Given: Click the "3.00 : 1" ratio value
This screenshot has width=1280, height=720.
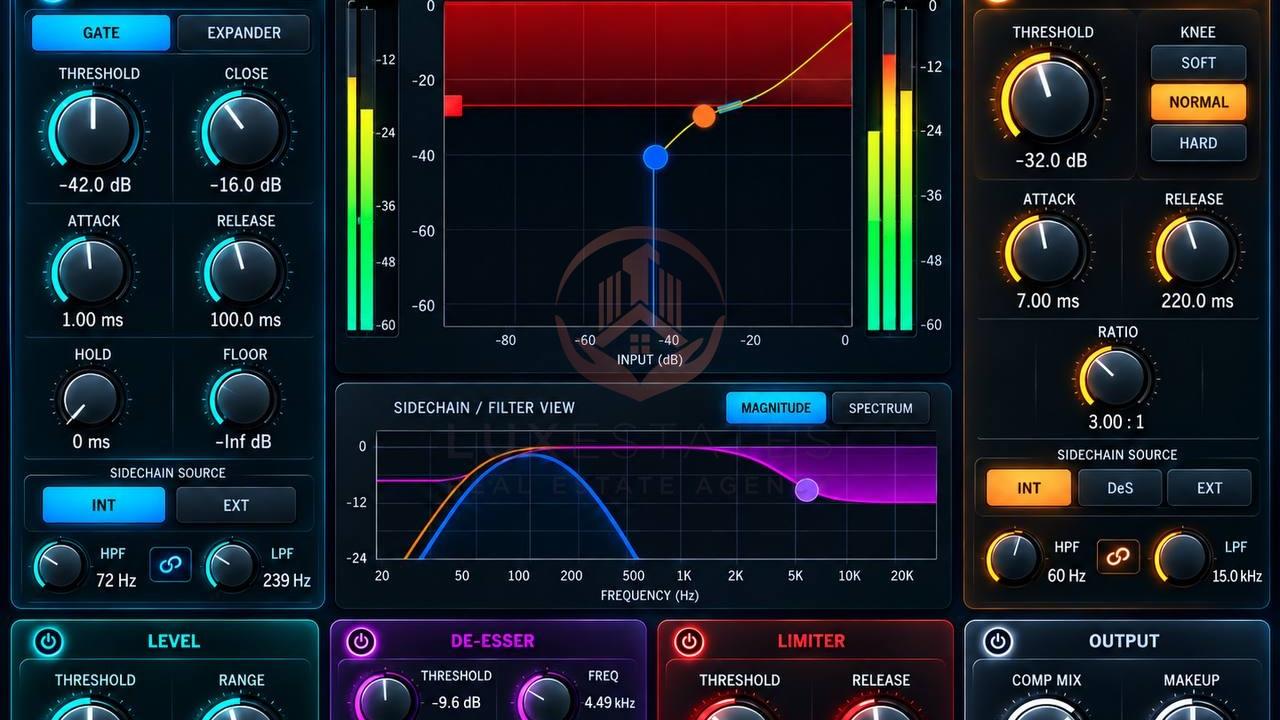Looking at the screenshot, I should pos(1116,422).
